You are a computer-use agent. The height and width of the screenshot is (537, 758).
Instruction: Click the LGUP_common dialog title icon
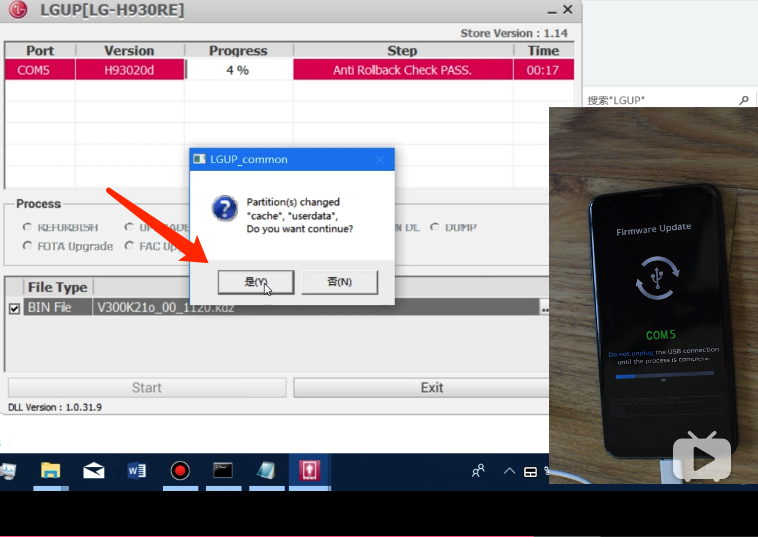tap(199, 159)
